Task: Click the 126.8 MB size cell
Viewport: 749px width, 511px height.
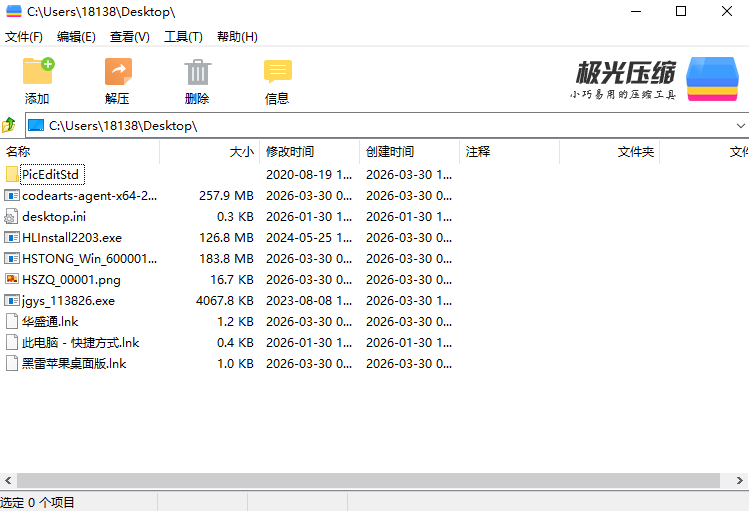Action: 226,237
